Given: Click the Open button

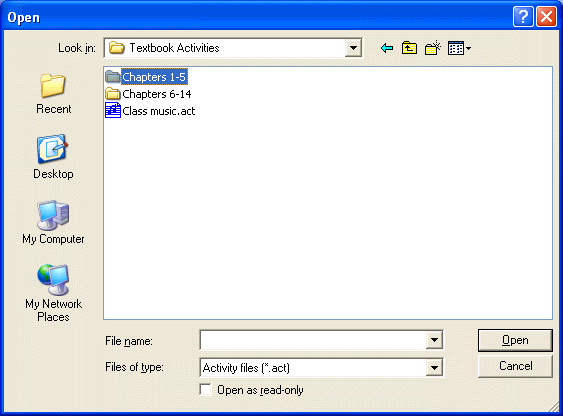Looking at the screenshot, I should pyautogui.click(x=515, y=340).
